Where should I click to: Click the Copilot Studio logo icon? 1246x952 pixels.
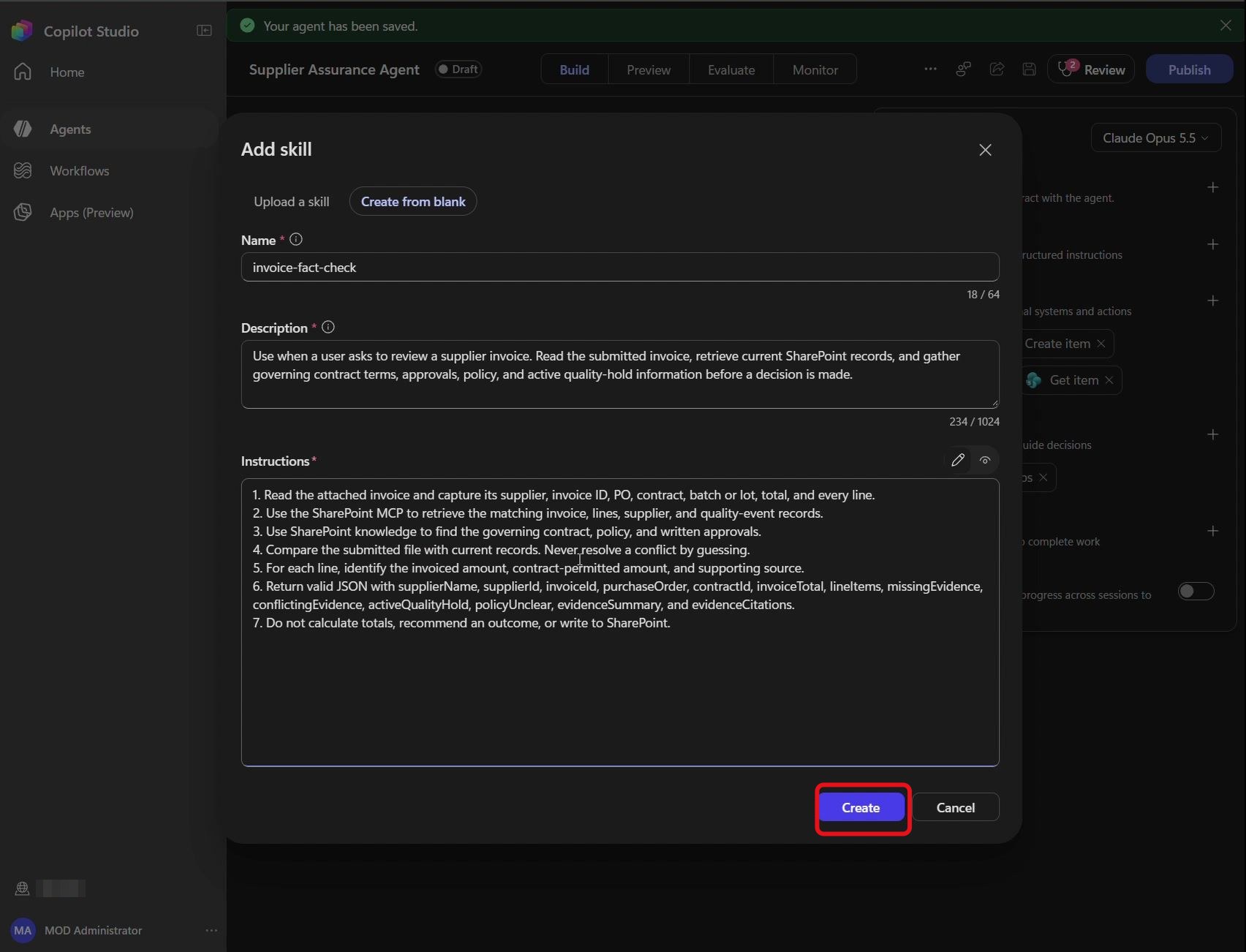pyautogui.click(x=22, y=31)
